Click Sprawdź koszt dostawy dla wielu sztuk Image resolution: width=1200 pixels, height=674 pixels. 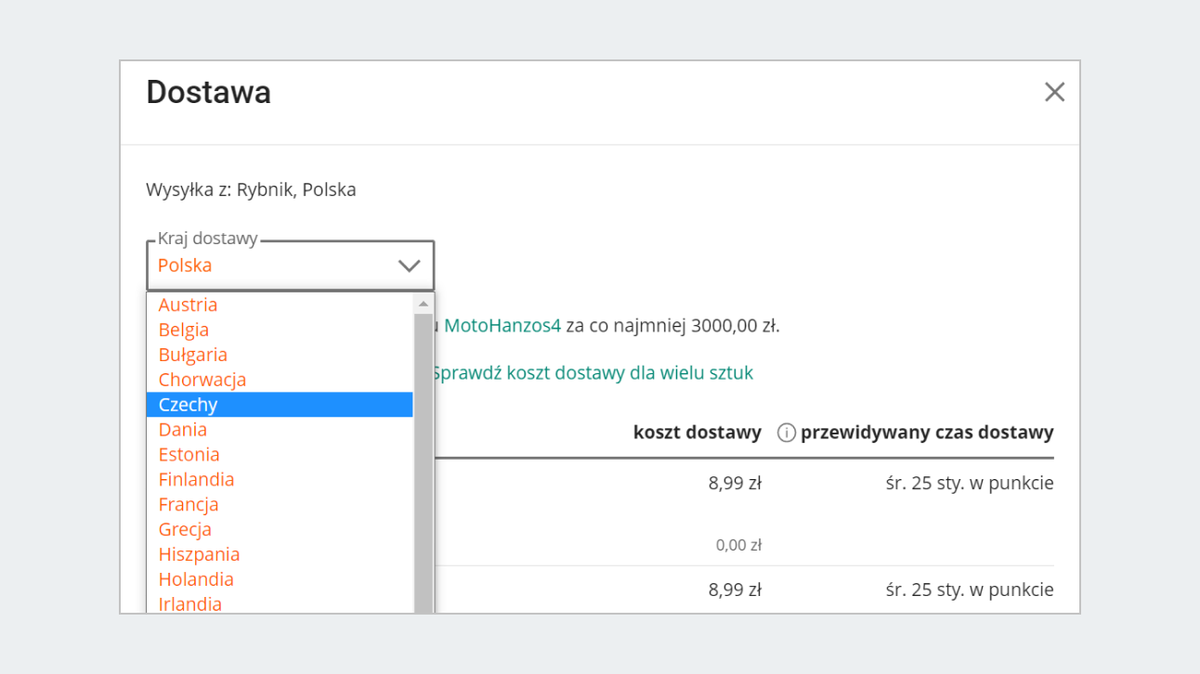click(x=593, y=373)
